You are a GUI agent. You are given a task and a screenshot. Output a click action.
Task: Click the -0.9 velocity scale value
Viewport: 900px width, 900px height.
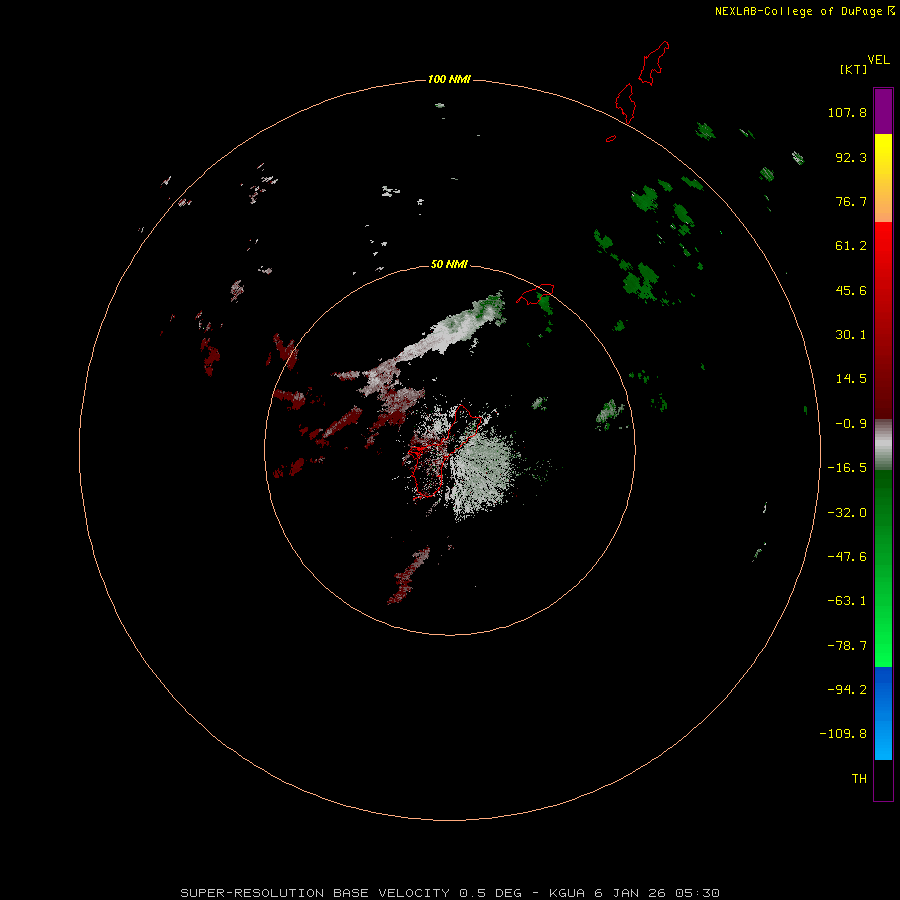851,424
